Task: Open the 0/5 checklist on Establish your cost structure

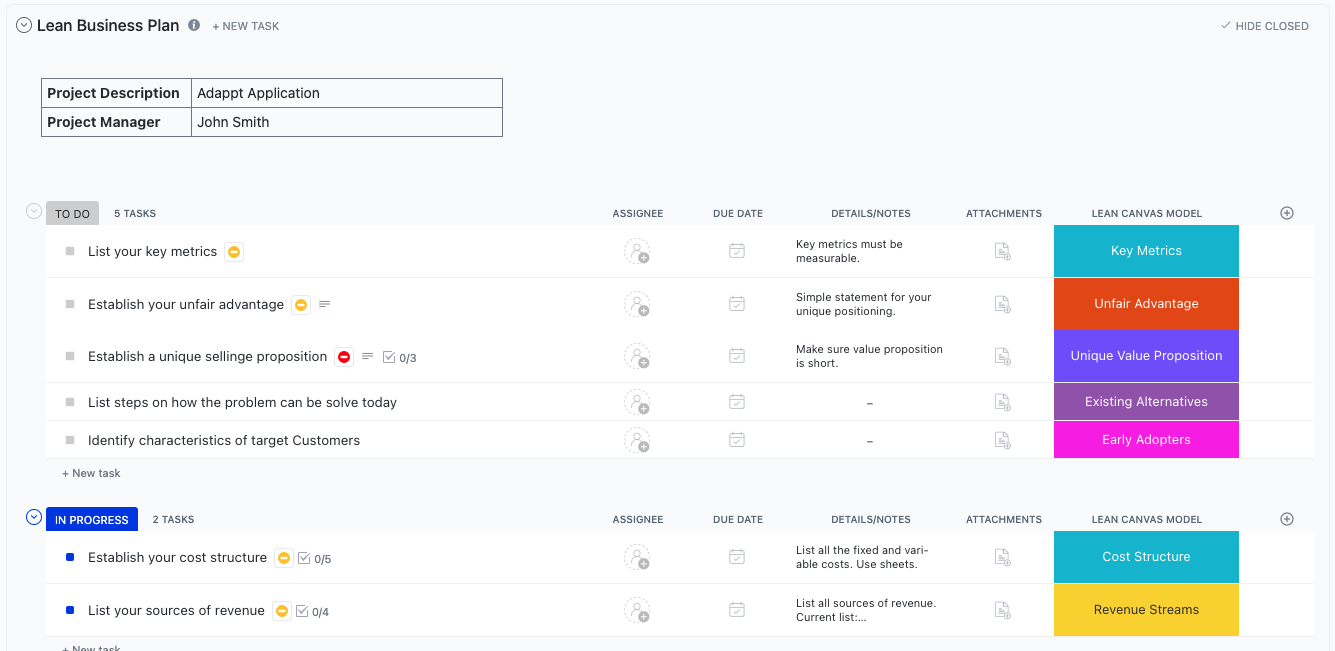Action: pos(315,559)
